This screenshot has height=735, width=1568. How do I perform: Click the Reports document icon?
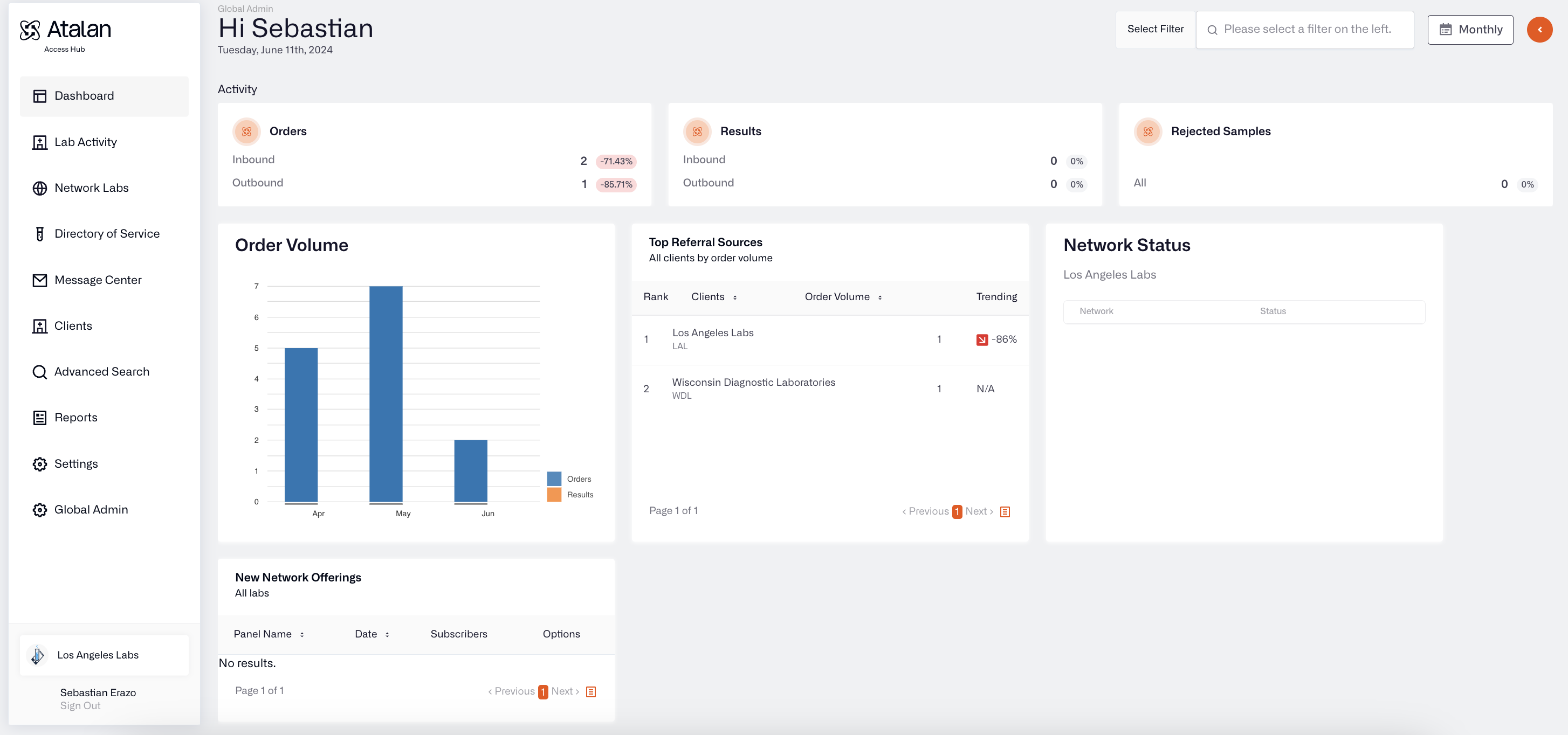tap(39, 418)
